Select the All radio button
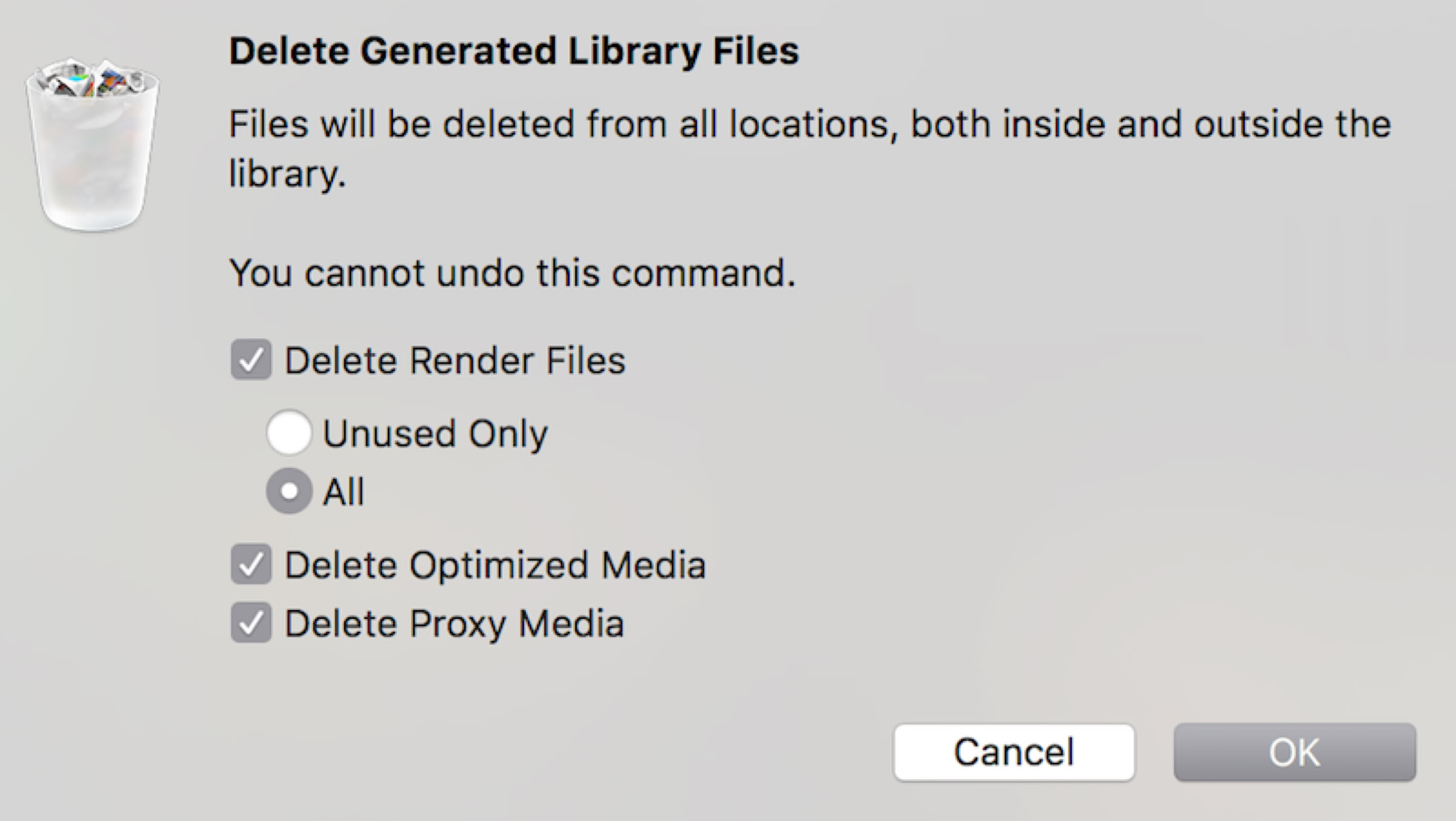Viewport: 1456px width, 821px height. point(289,491)
